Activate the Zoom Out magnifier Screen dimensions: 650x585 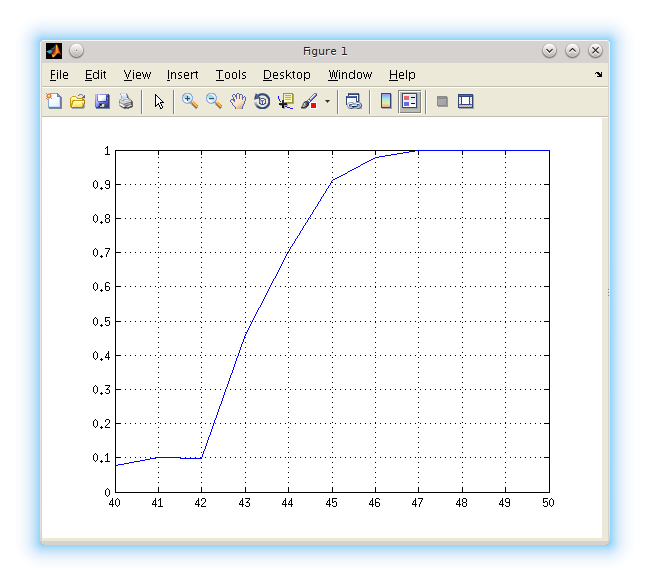click(214, 101)
